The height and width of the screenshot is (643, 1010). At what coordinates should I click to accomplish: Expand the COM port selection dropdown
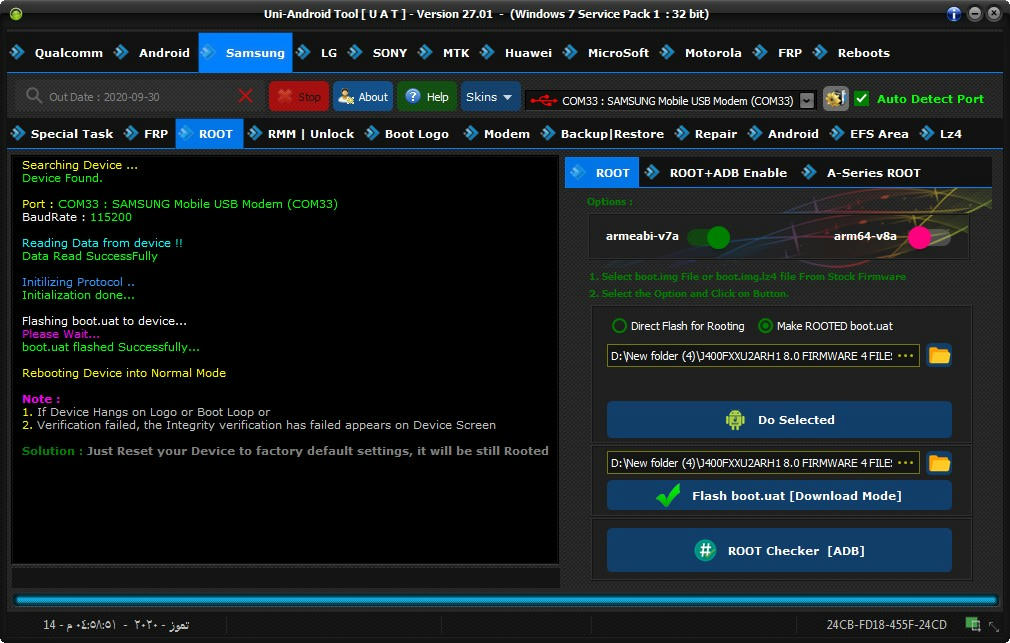click(806, 101)
